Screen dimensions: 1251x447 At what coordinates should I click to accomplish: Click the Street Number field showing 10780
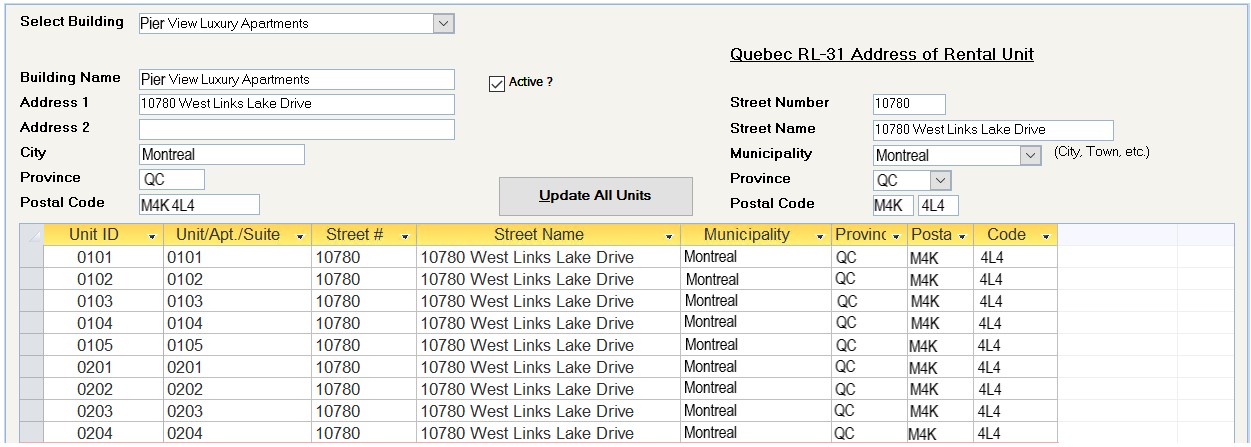[x=909, y=104]
